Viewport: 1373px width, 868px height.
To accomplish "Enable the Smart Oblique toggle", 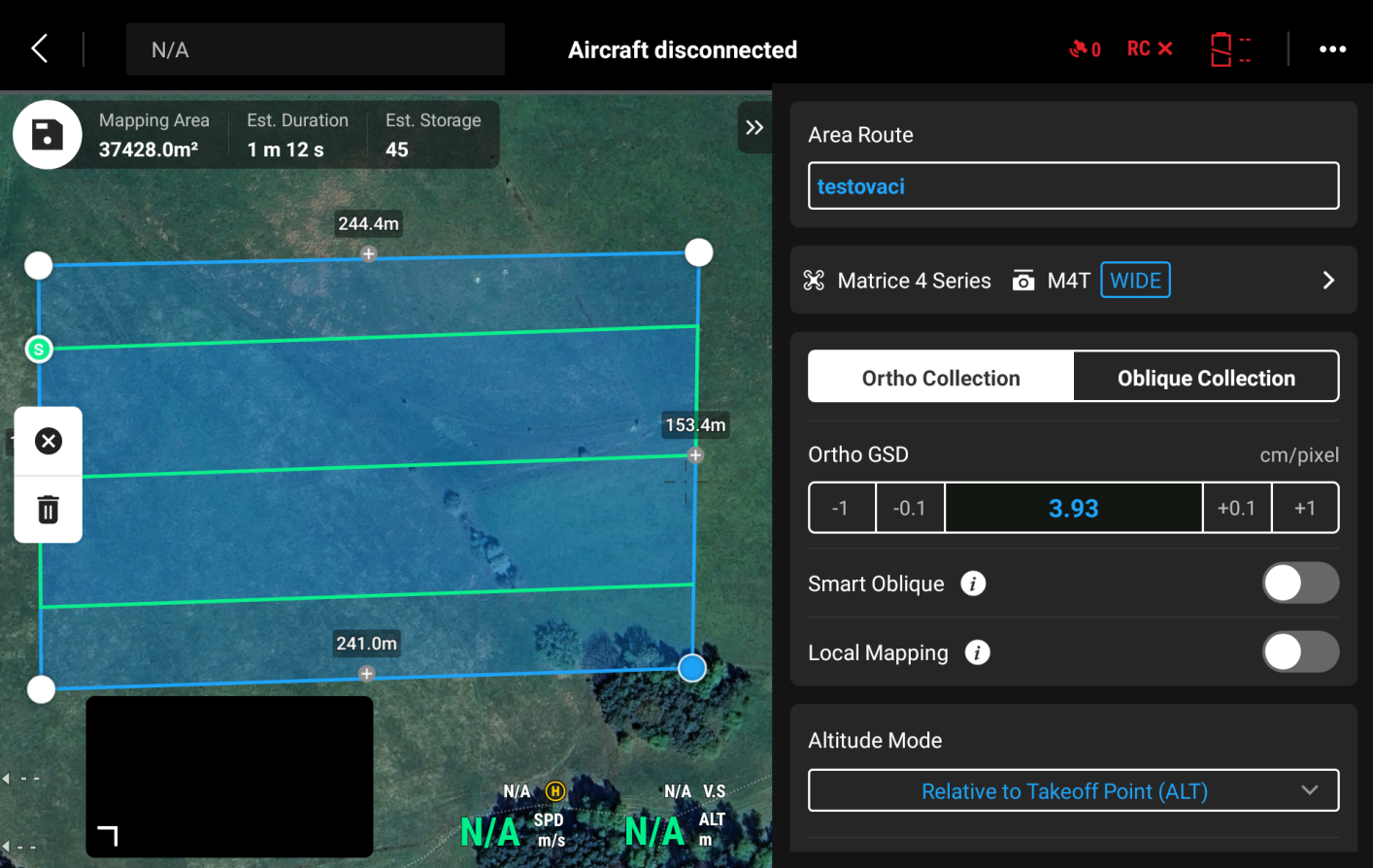I will [1299, 584].
